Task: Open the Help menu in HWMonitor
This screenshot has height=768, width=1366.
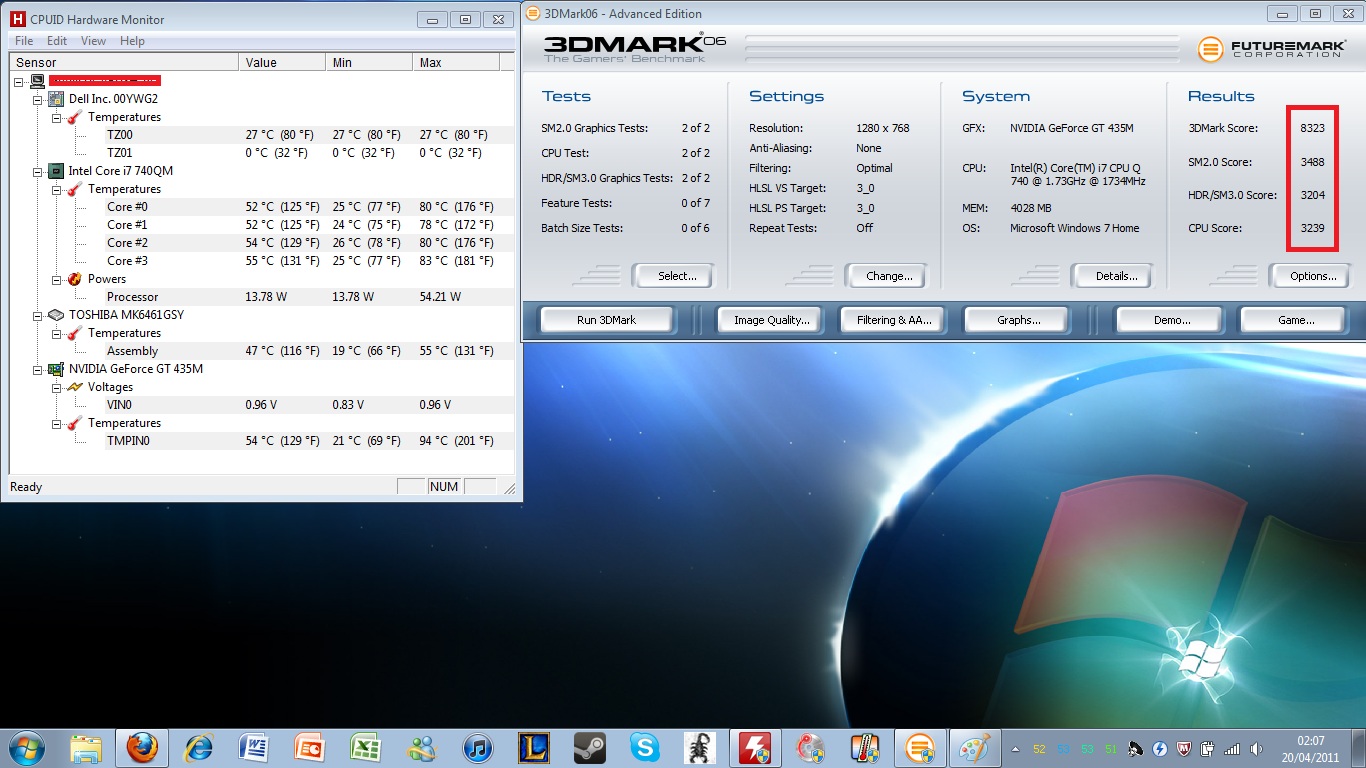Action: [132, 41]
